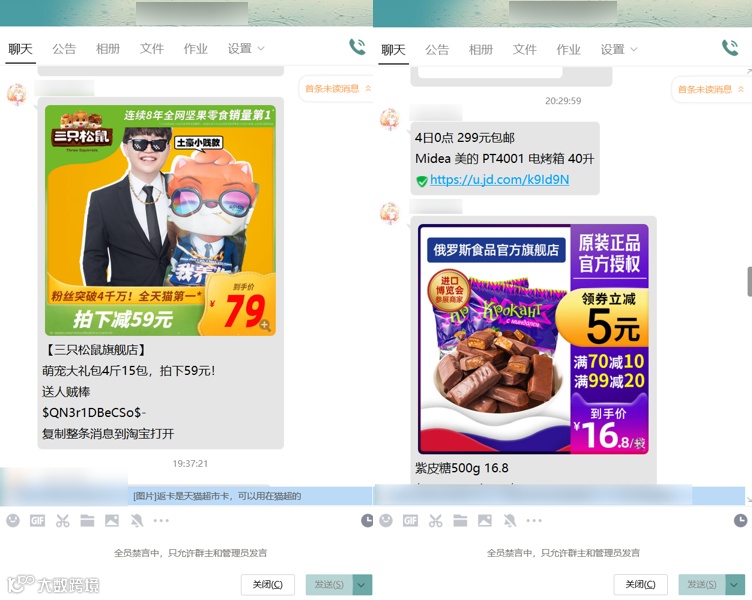Click 发送(S) button in right window
752x600 pixels.
coord(702,585)
